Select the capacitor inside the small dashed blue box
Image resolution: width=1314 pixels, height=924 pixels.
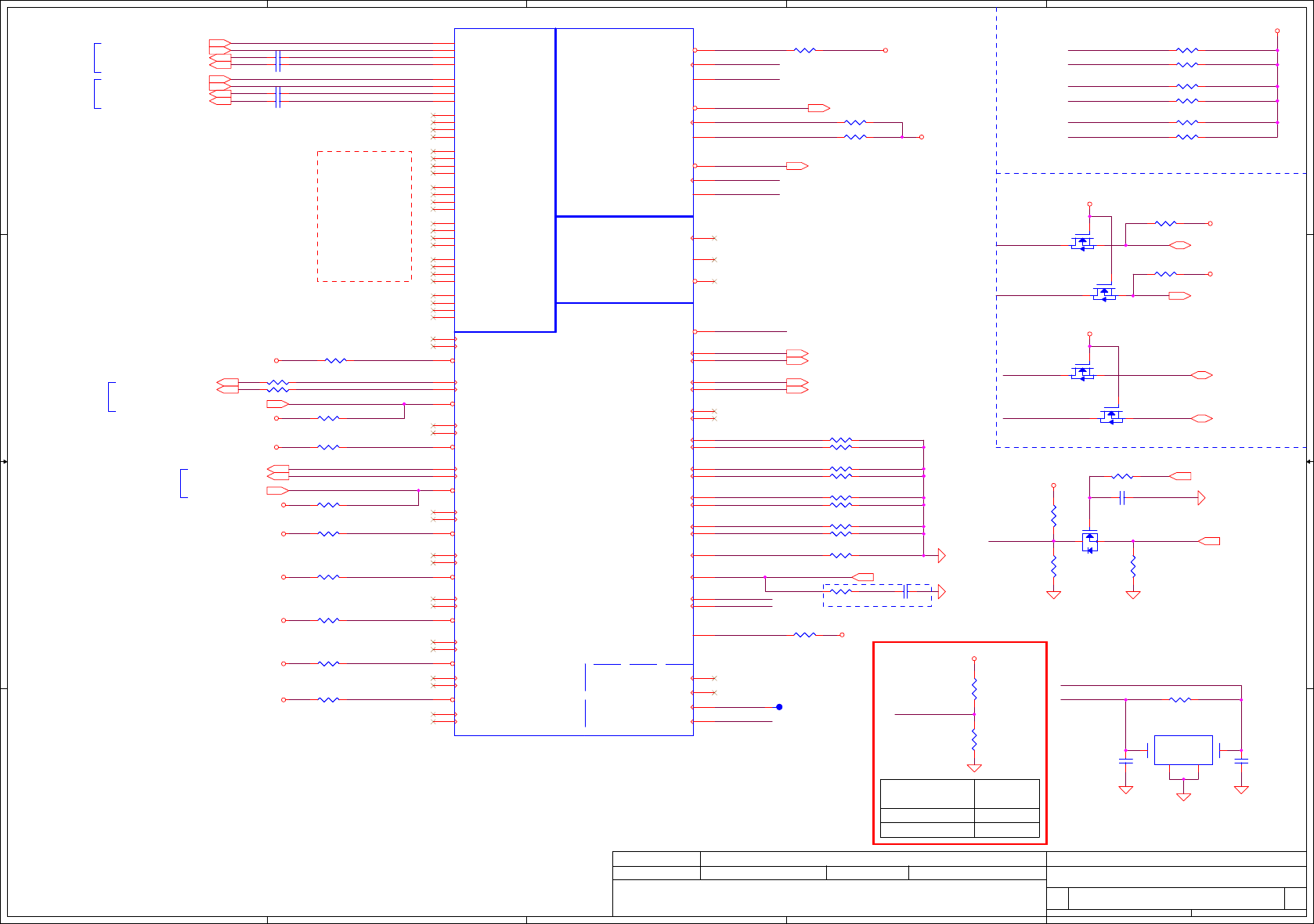click(906, 591)
